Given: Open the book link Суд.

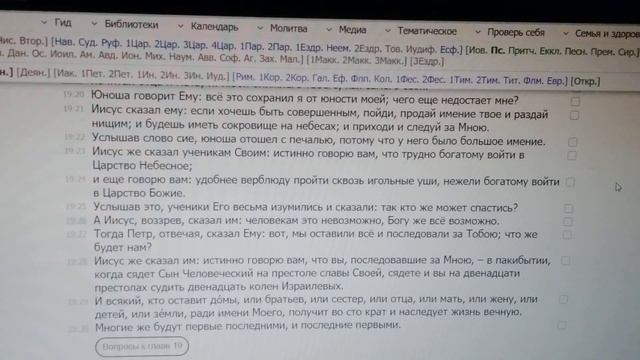Looking at the screenshot, I should tap(88, 42).
